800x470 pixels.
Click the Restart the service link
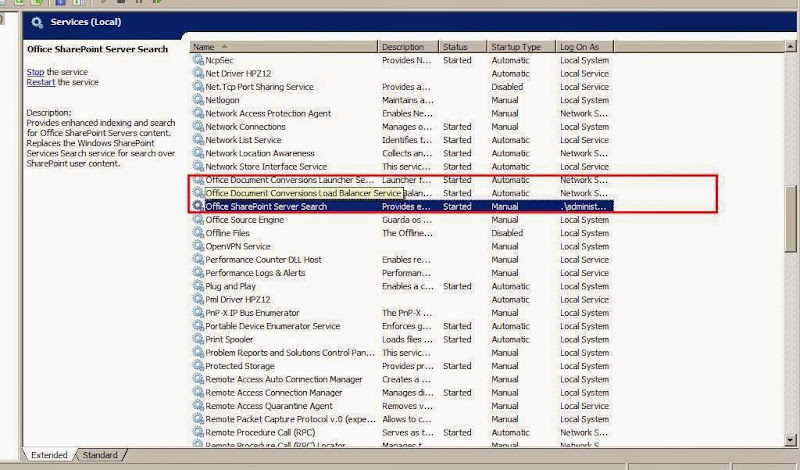41,82
